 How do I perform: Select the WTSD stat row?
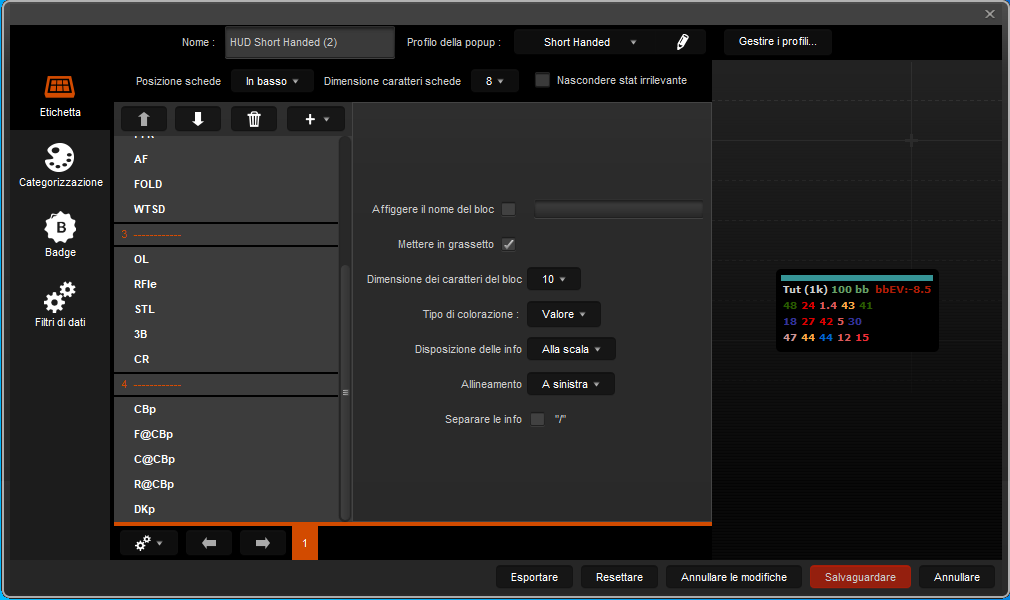(226, 209)
